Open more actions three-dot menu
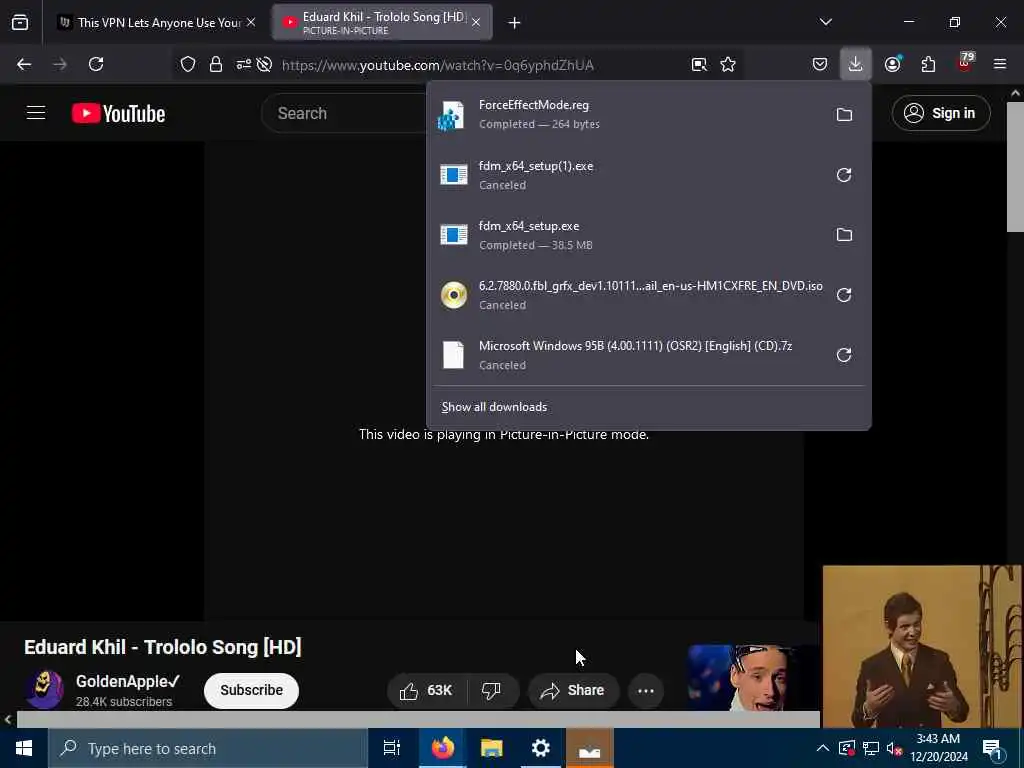The height and width of the screenshot is (768, 1024). pyautogui.click(x=646, y=690)
